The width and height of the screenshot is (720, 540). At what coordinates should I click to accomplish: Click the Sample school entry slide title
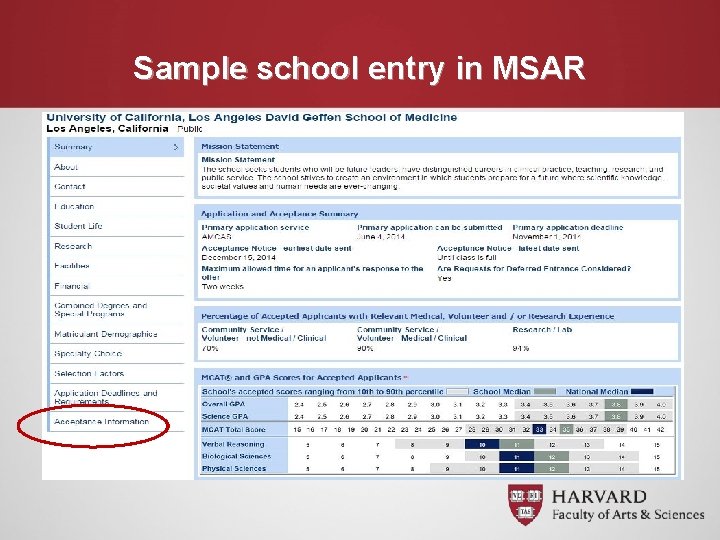[359, 68]
